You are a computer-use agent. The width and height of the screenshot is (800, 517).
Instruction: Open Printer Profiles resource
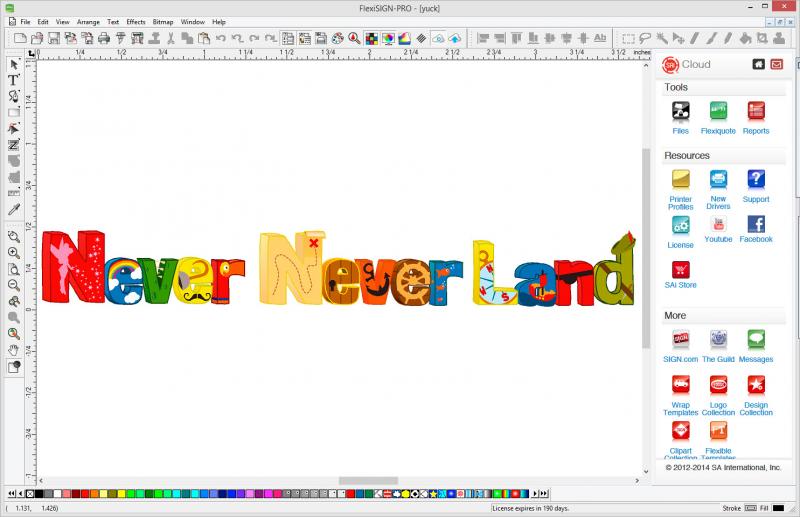[681, 190]
